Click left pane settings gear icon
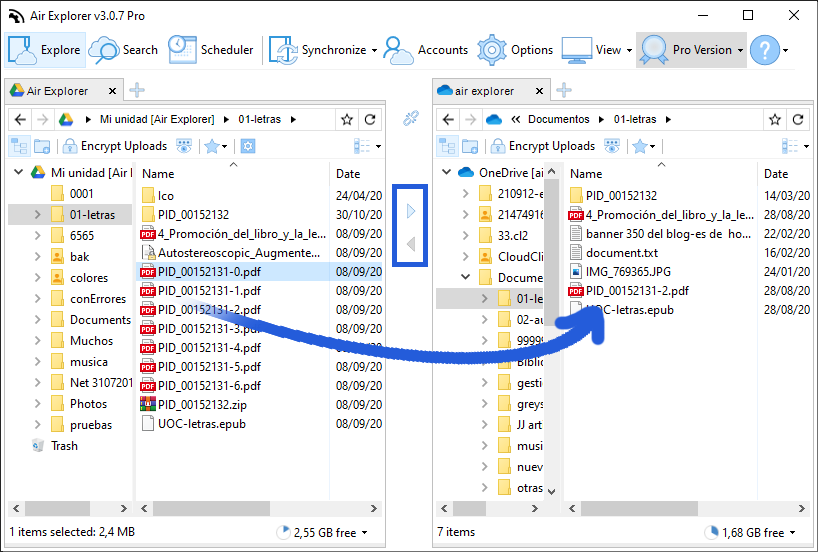 (x=248, y=146)
